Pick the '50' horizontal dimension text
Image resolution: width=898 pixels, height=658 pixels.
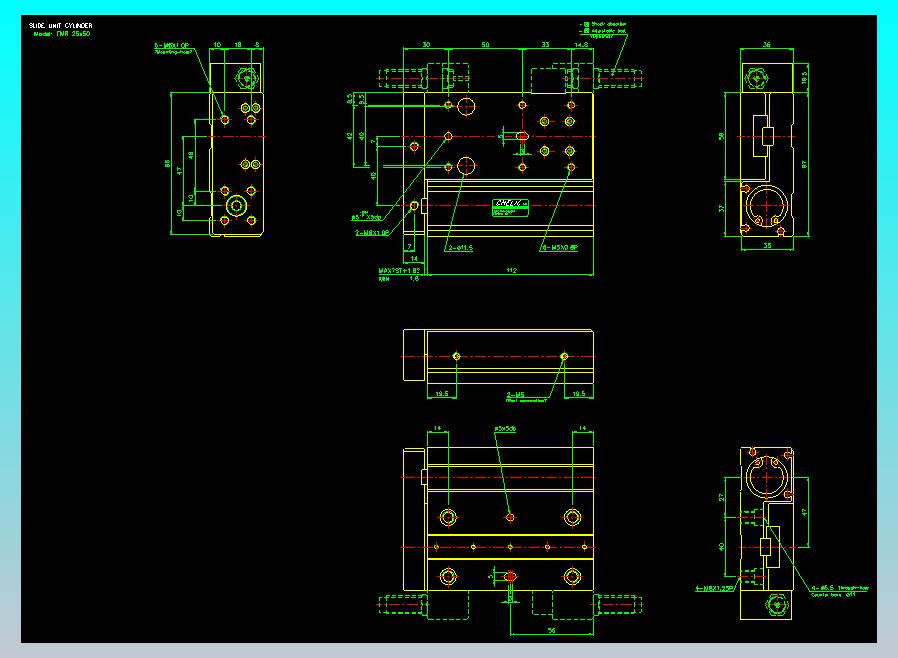(485, 45)
